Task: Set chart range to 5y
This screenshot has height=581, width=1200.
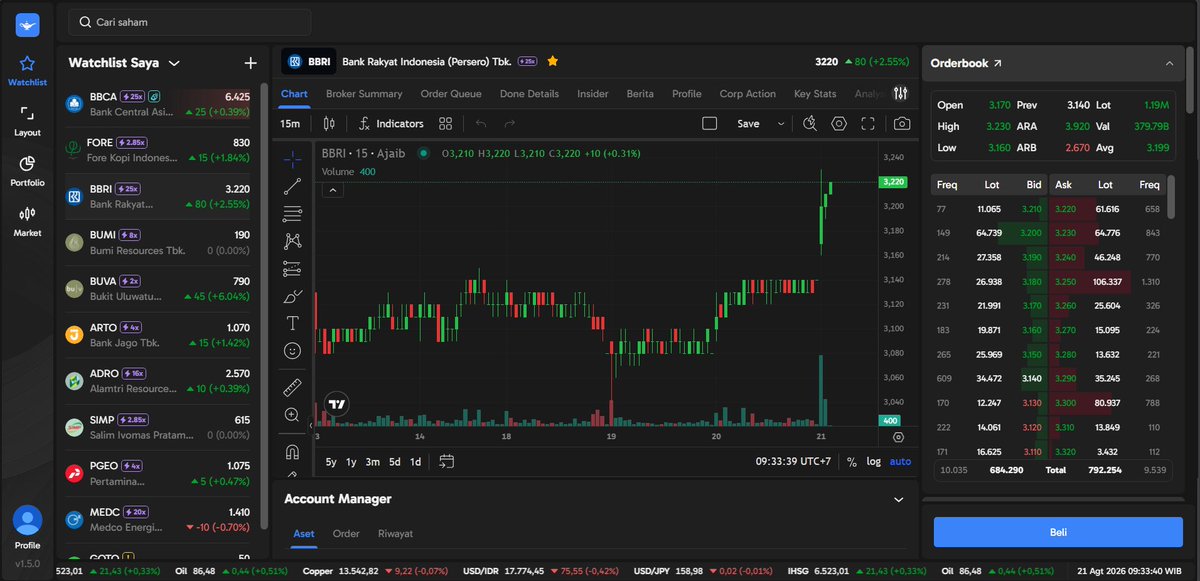Action: pos(331,462)
